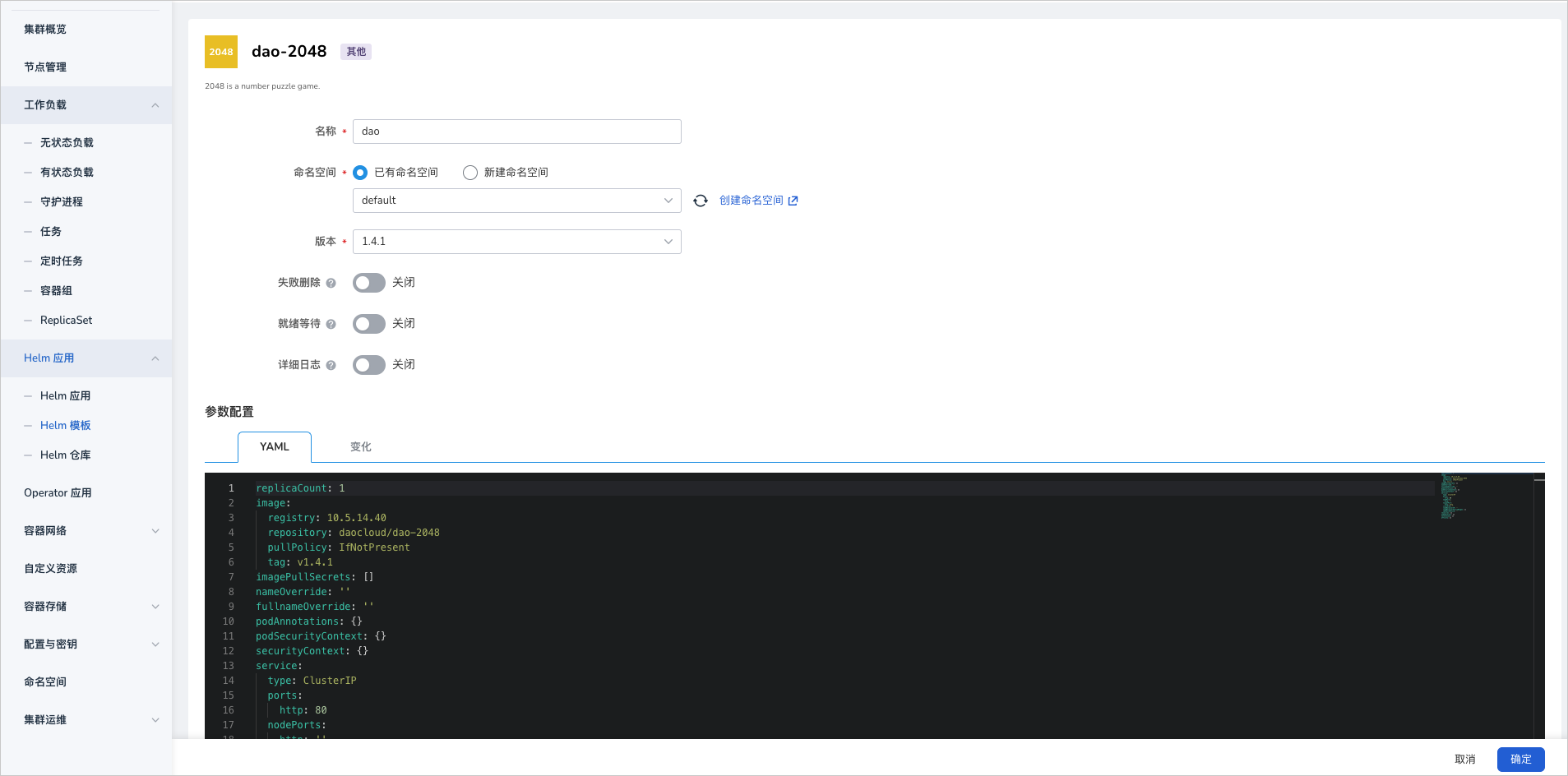Open the default namespace dropdown

tap(517, 201)
